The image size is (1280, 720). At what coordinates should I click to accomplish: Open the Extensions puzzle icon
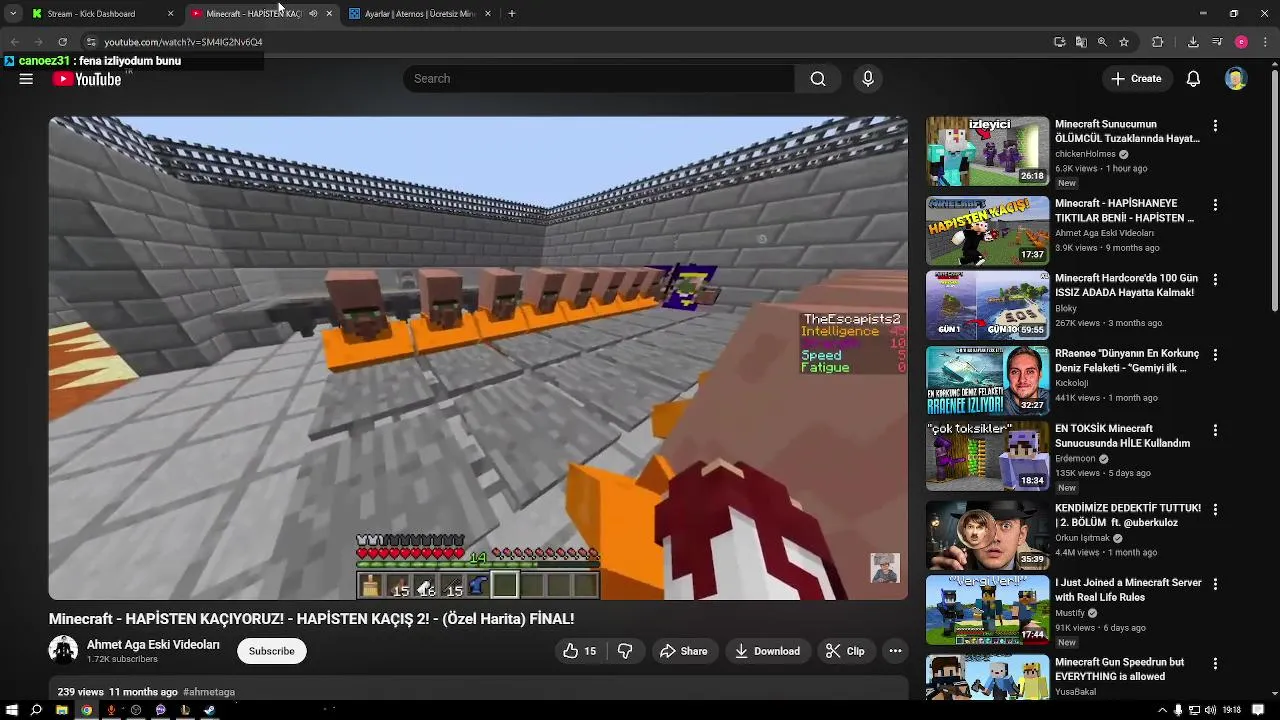click(1158, 42)
